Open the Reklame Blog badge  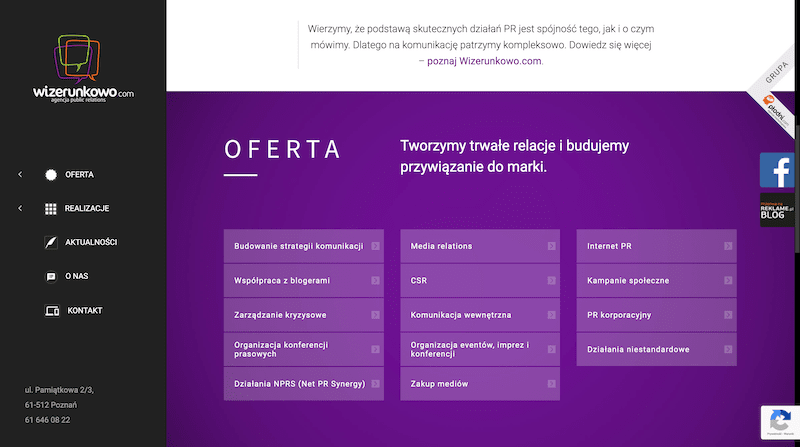coord(777,210)
